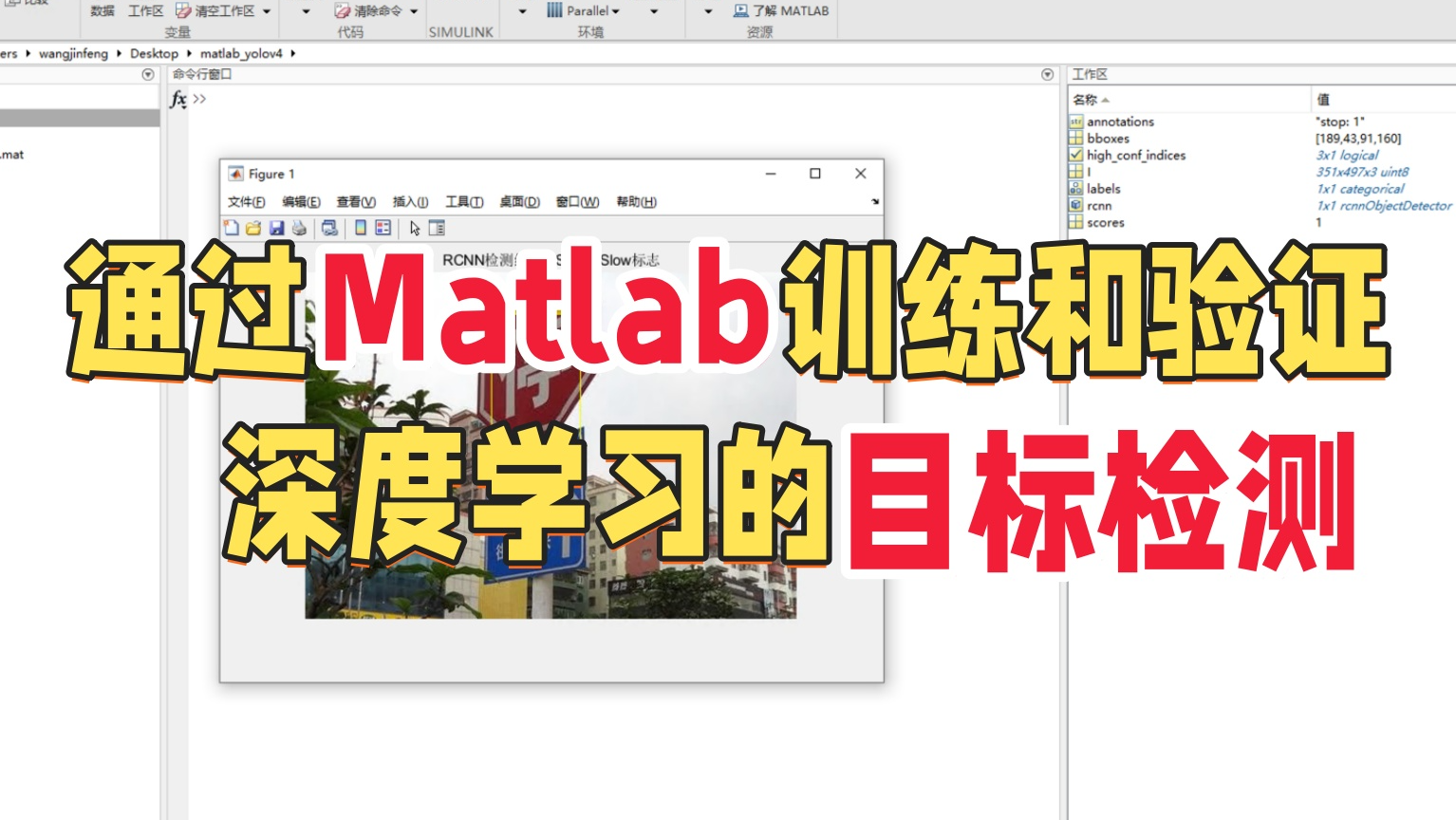
Task: Expand the current folder panel actions menu
Action: point(148,74)
